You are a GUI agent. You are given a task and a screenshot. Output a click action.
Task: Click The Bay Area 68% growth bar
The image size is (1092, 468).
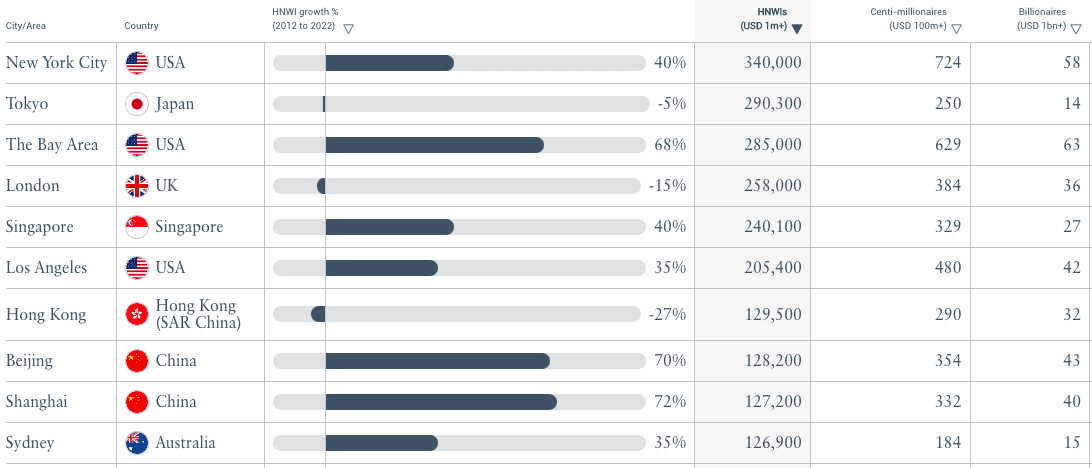(434, 145)
